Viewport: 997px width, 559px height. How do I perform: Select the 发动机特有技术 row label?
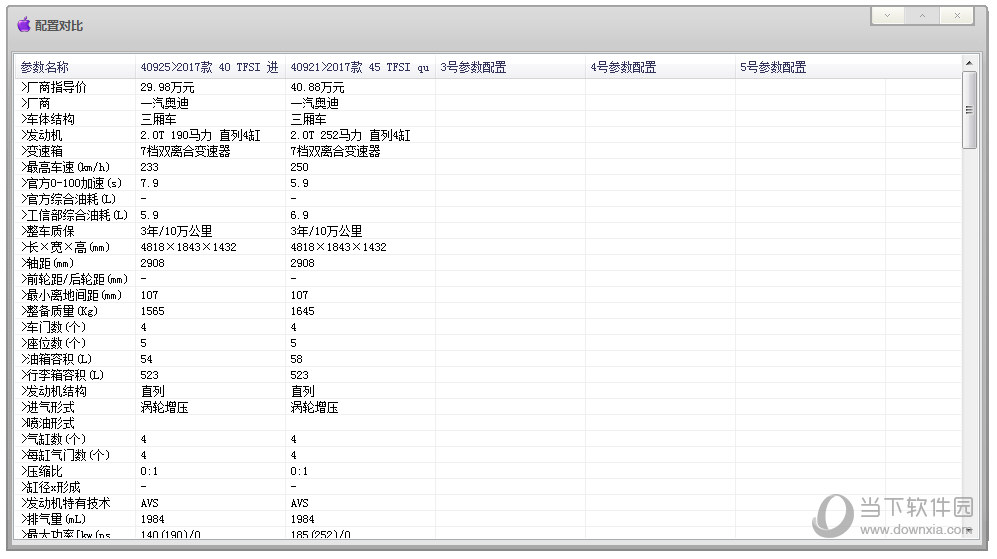point(65,503)
